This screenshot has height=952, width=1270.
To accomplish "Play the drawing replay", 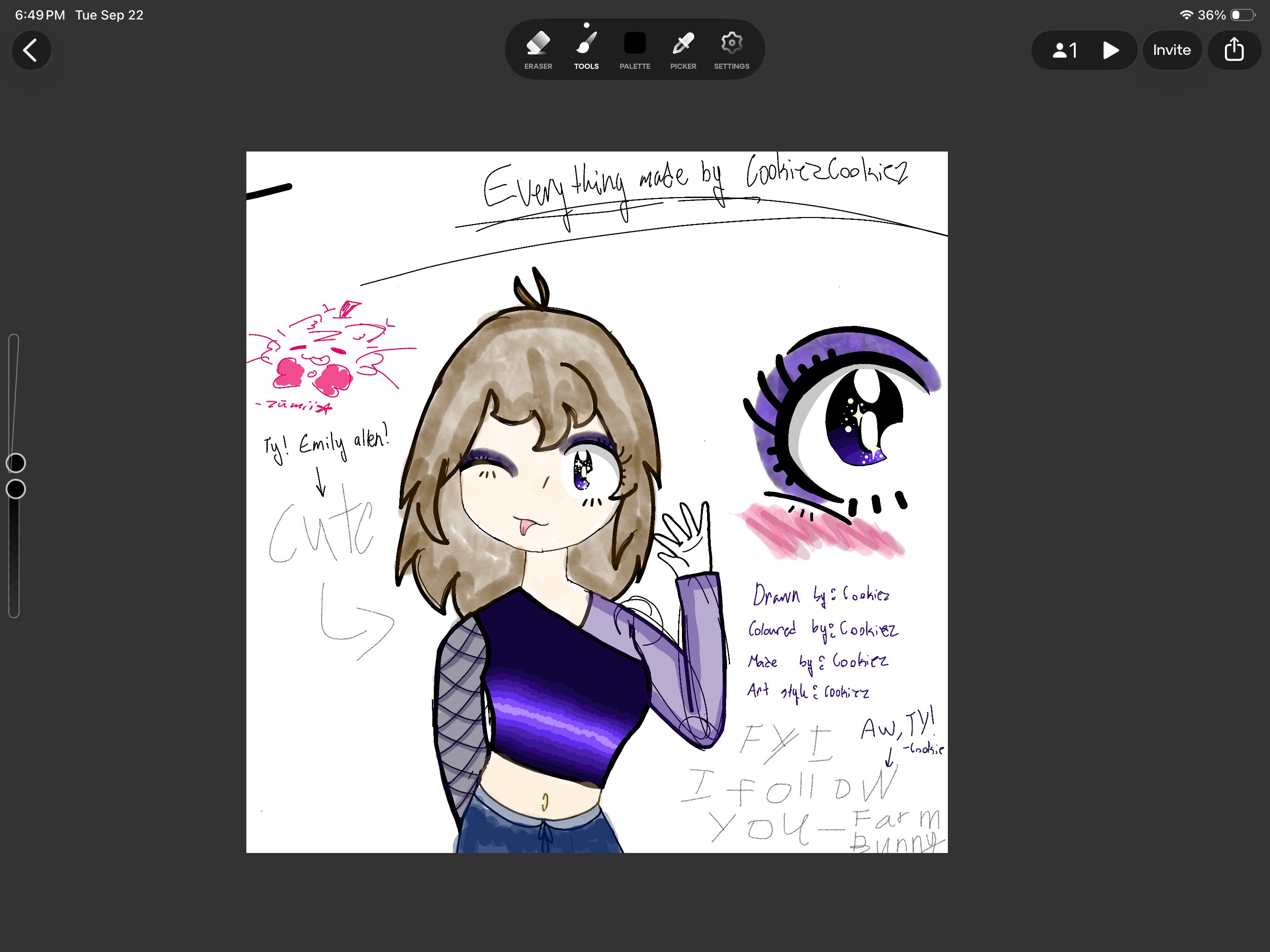I will pyautogui.click(x=1111, y=51).
